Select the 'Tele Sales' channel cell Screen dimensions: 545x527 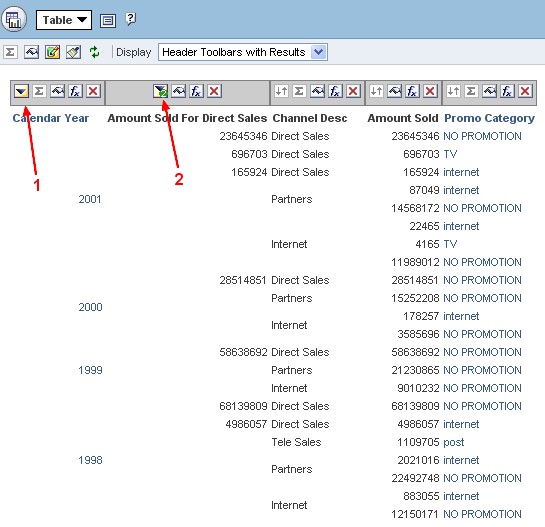(x=296, y=442)
